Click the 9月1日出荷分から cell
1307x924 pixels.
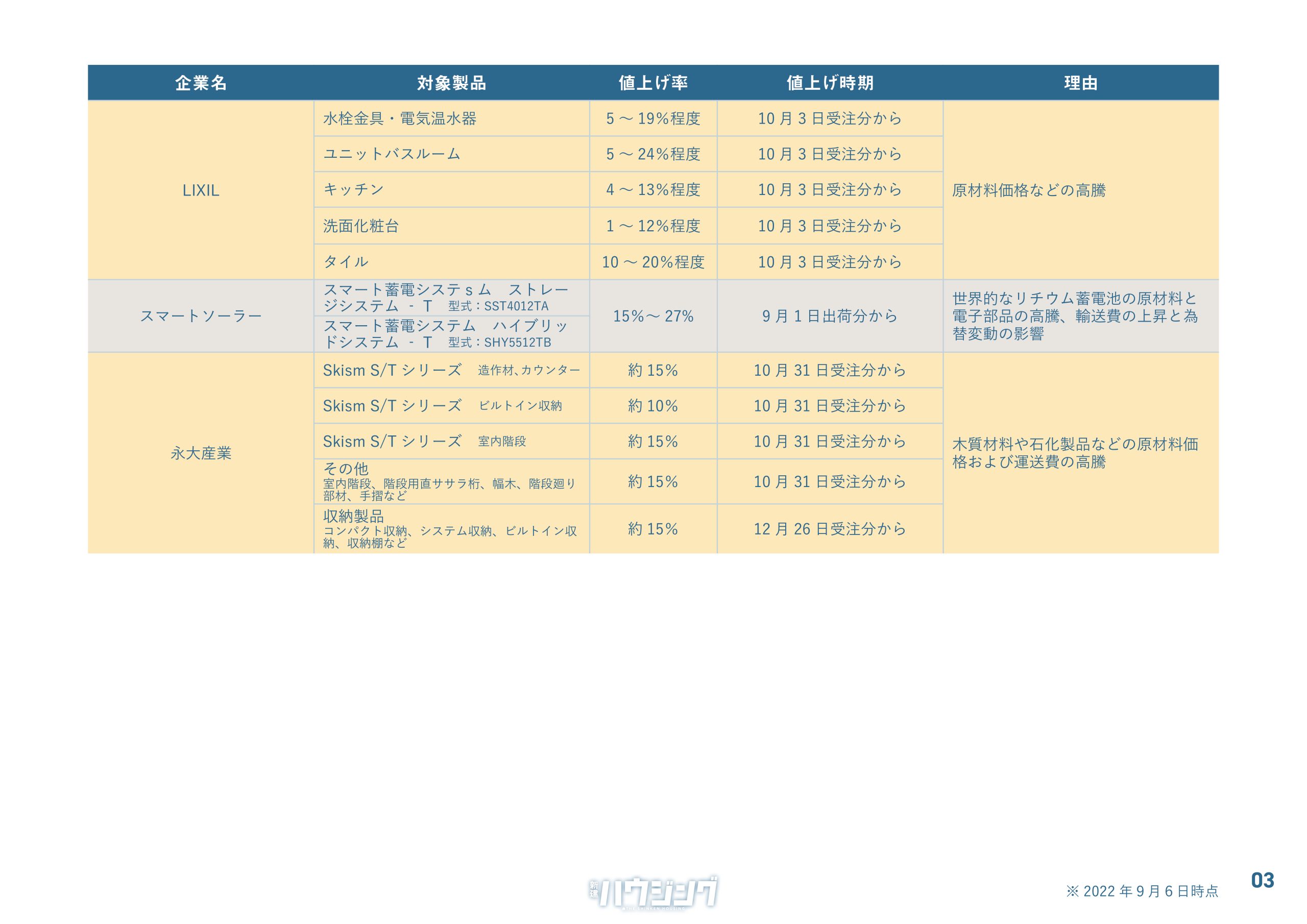(830, 316)
